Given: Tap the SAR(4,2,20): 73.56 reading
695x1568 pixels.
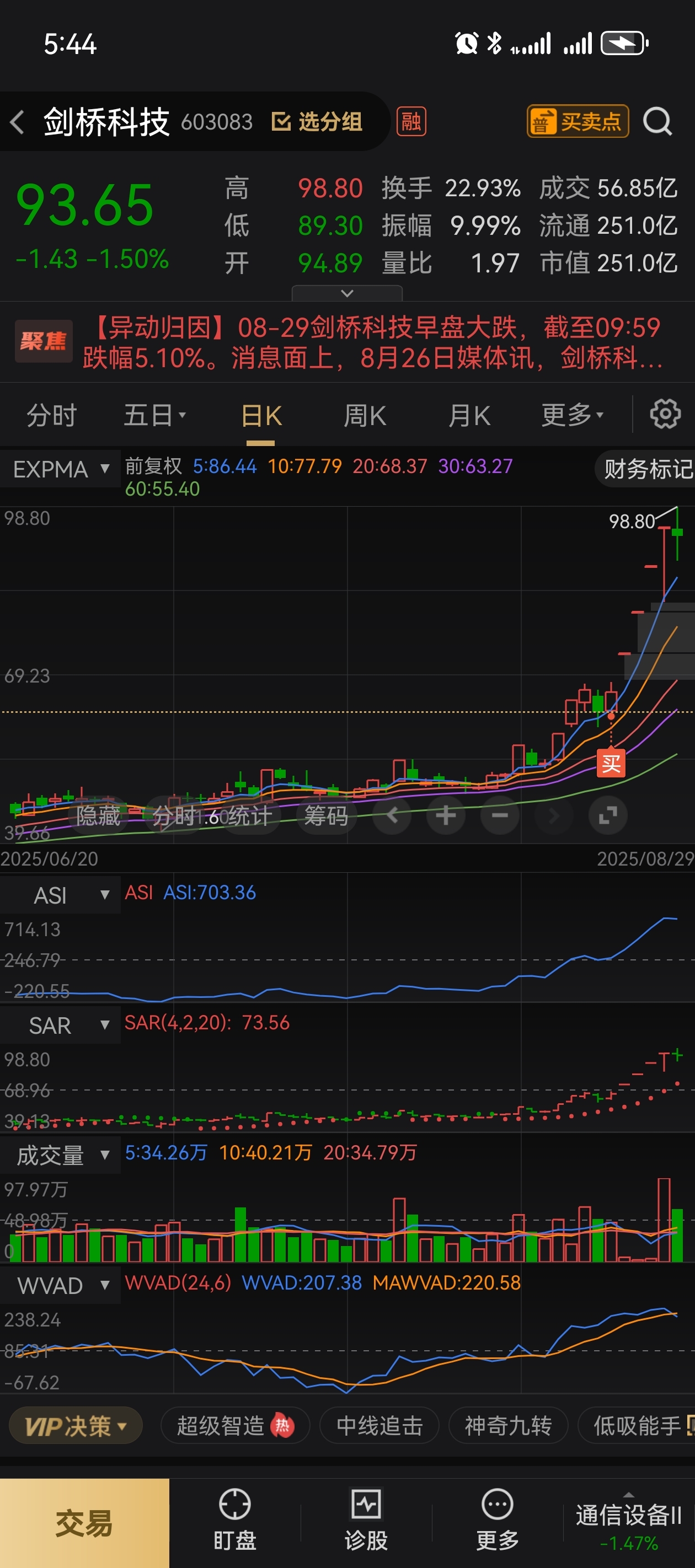Looking at the screenshot, I should pos(207,1023).
